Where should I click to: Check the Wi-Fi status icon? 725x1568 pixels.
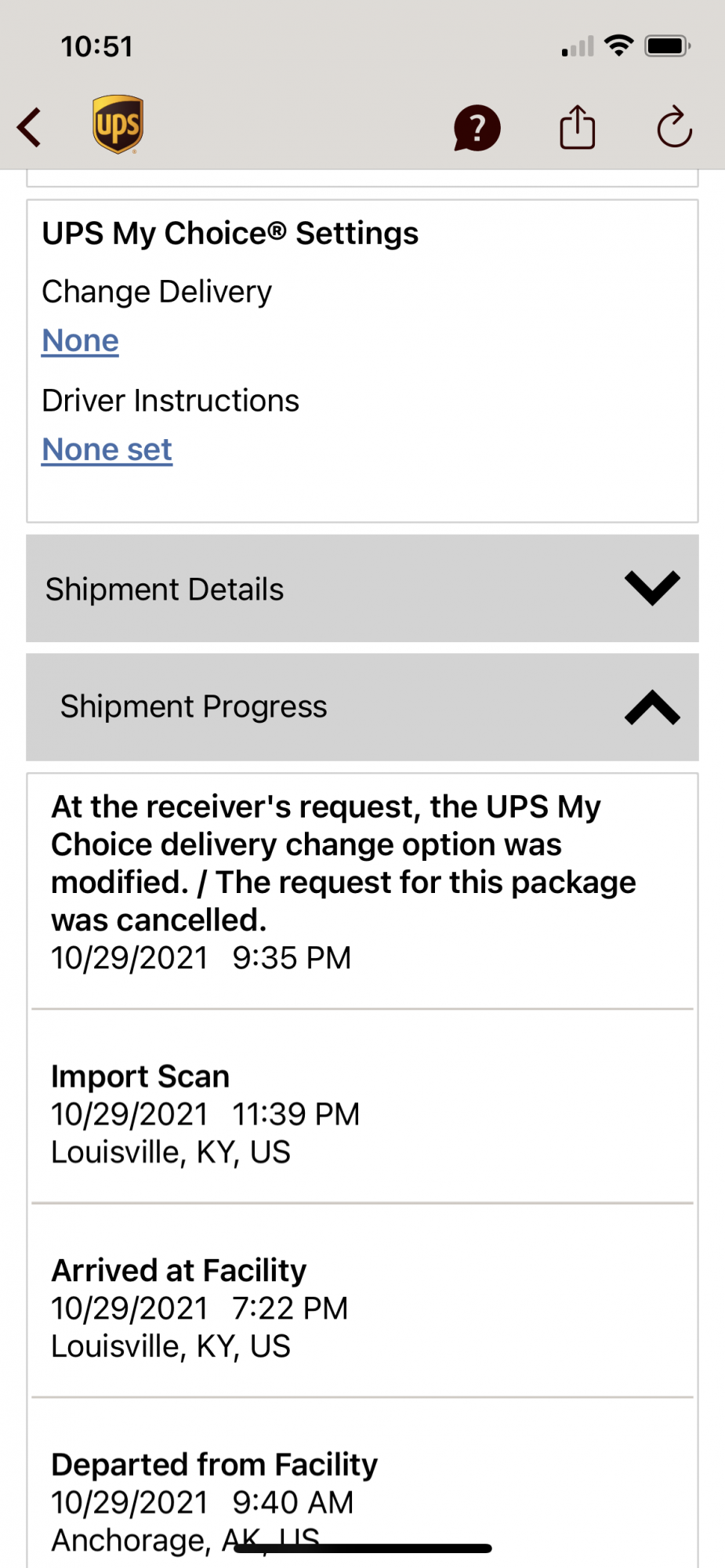point(619,45)
